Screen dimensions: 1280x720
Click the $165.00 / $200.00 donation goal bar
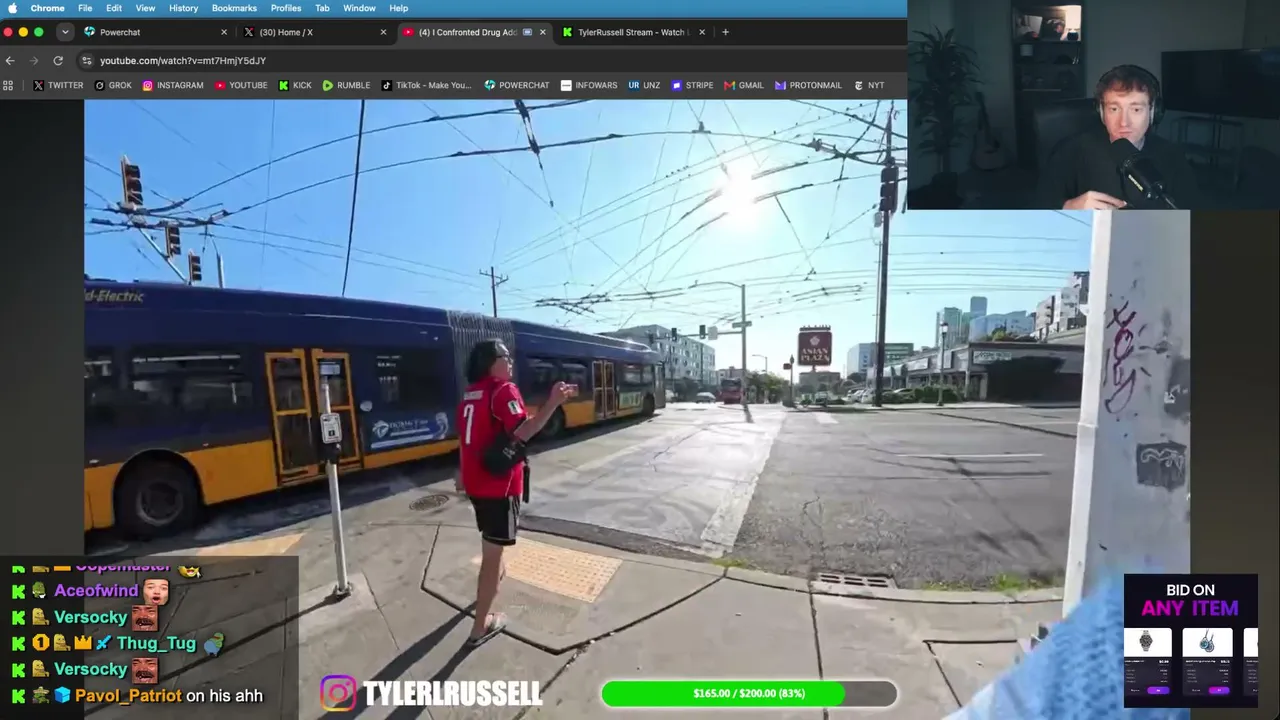[749, 693]
